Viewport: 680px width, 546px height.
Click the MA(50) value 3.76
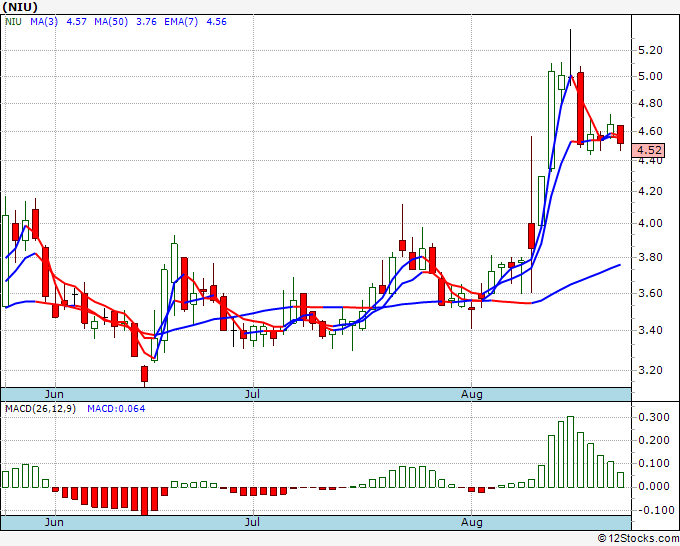coord(146,22)
